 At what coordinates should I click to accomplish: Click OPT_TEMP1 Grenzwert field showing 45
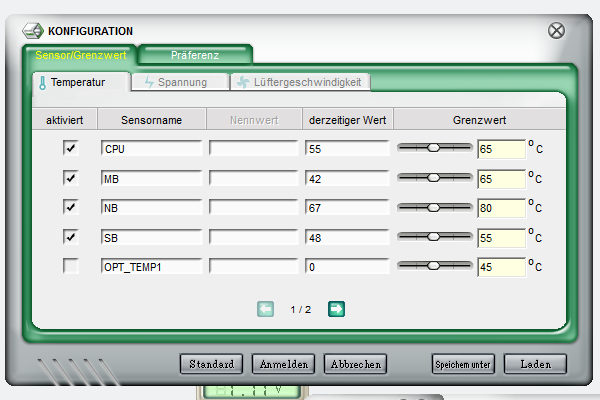(x=501, y=267)
